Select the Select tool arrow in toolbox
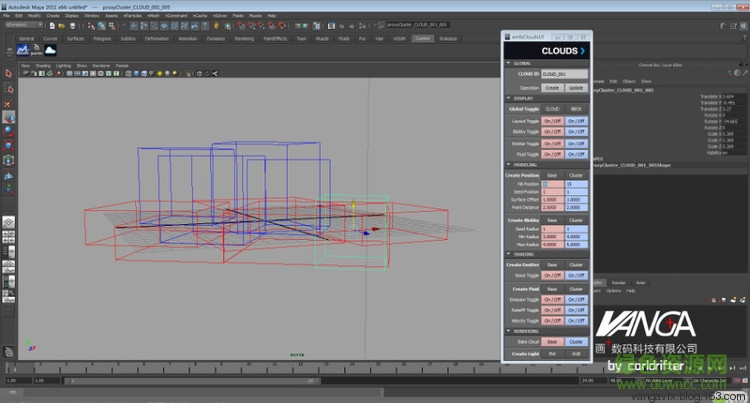The height and width of the screenshot is (403, 750). point(8,74)
